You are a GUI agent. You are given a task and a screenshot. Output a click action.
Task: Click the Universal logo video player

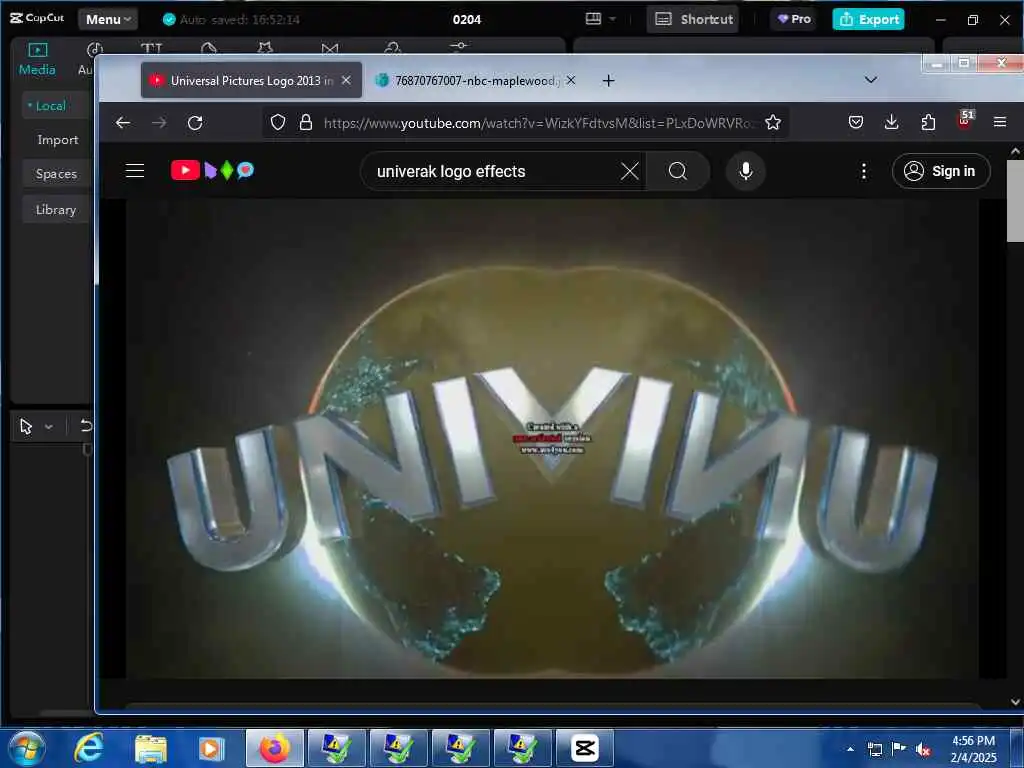552,439
